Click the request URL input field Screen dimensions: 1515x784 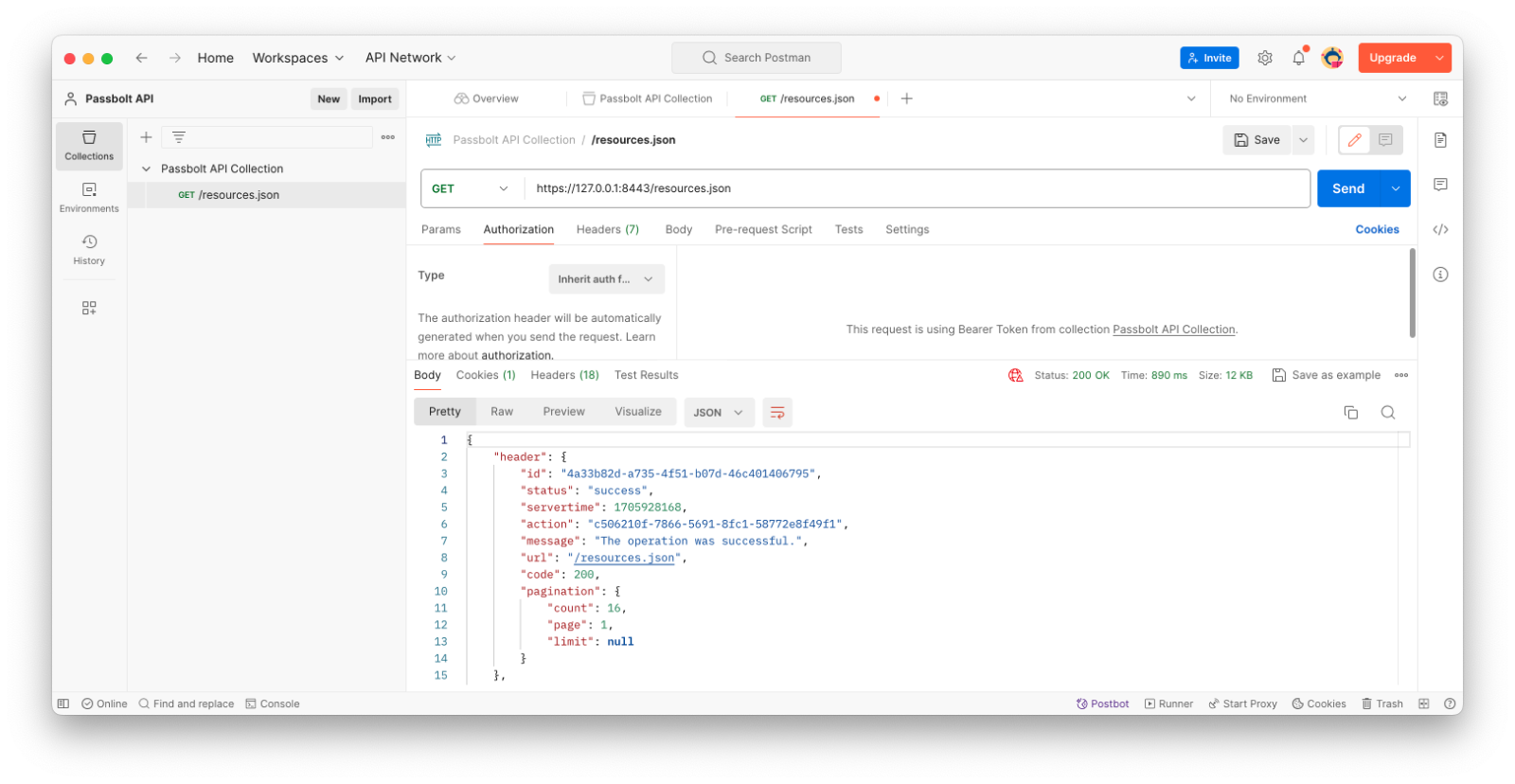tap(917, 188)
